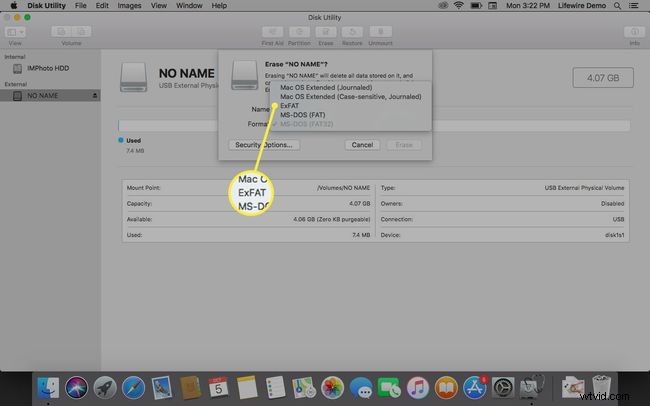Open iBooks from the Dock
650x406 pixels.
pyautogui.click(x=446, y=388)
